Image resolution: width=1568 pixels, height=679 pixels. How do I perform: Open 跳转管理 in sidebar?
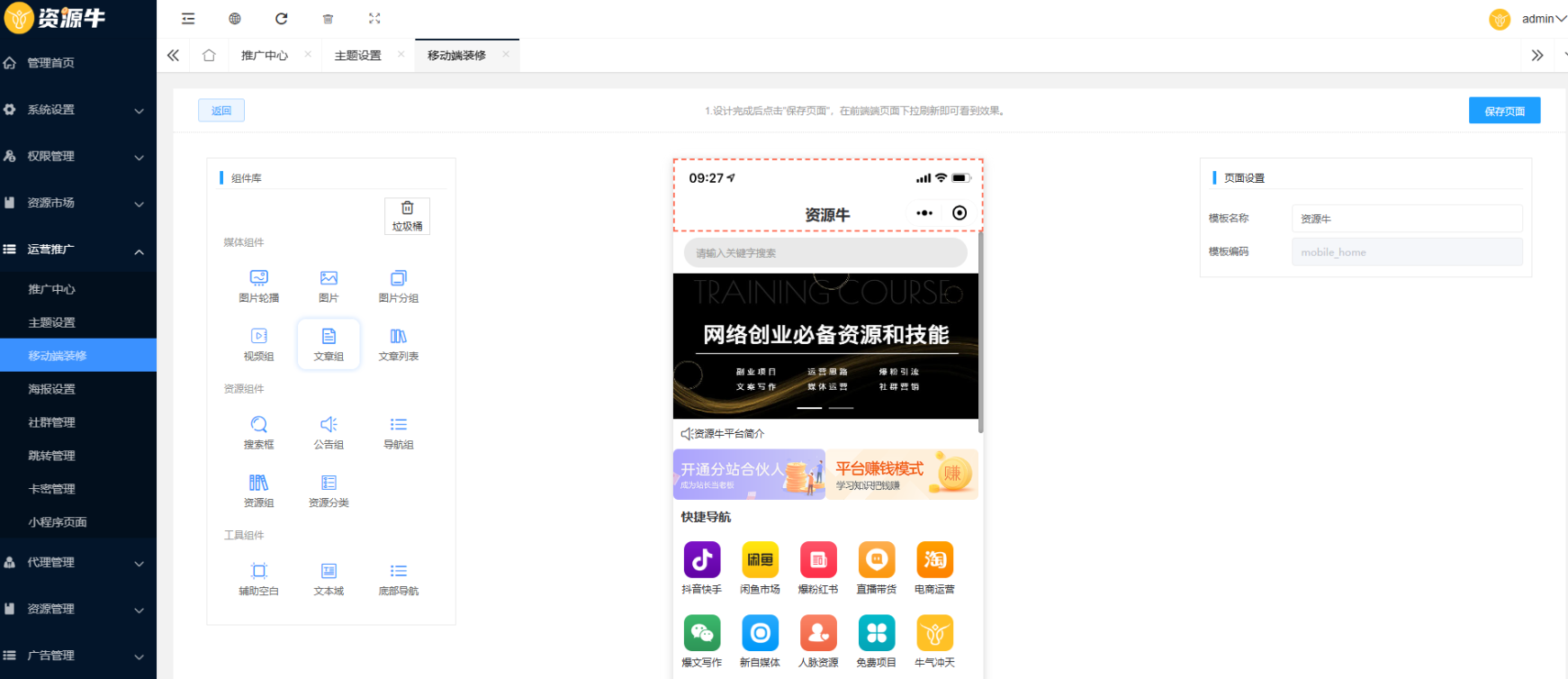click(x=78, y=456)
